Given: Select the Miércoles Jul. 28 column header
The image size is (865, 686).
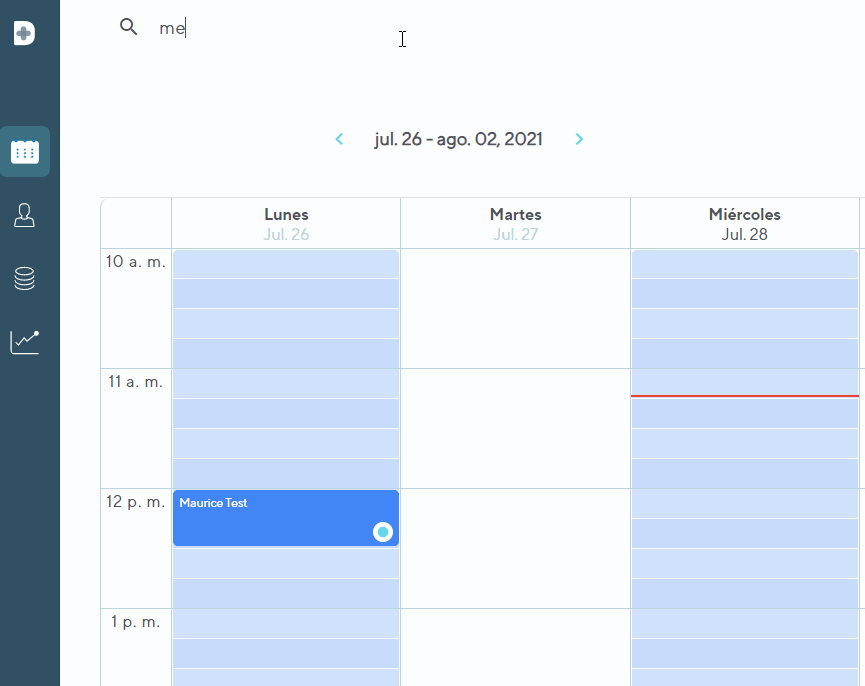Looking at the screenshot, I should click(x=744, y=223).
